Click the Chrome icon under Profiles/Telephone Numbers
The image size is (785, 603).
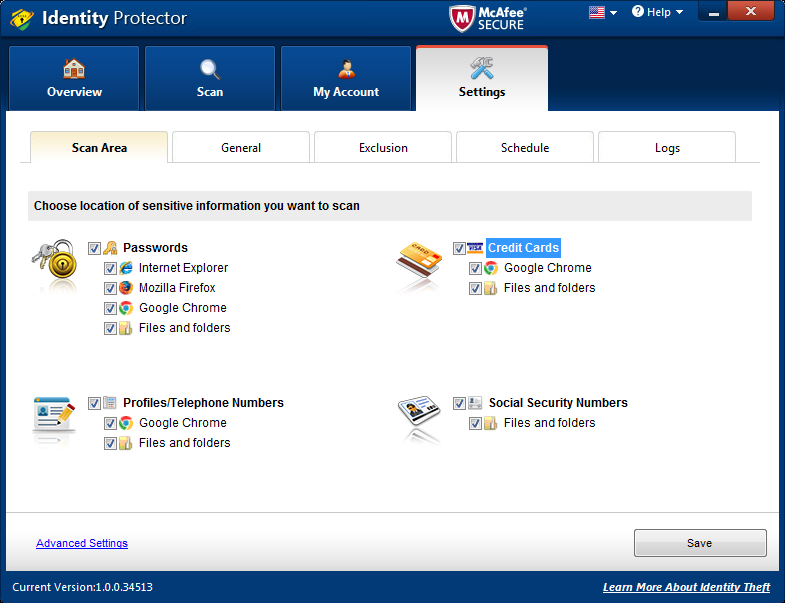126,423
